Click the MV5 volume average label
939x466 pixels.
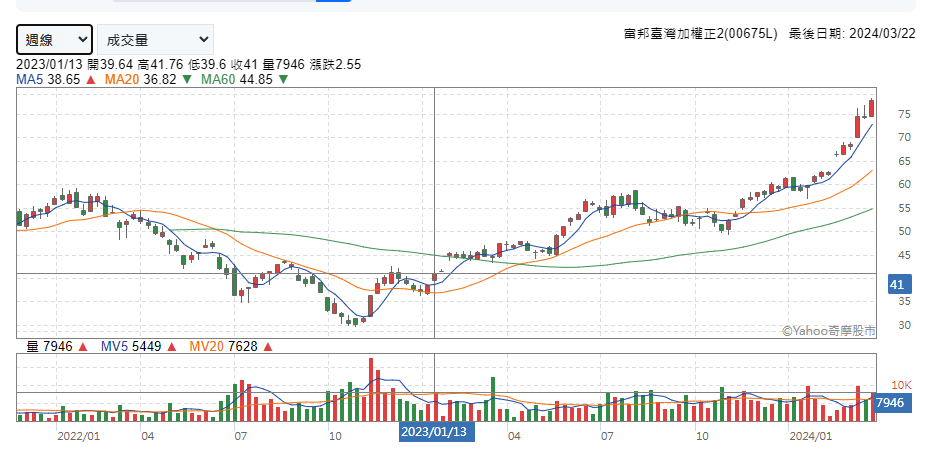[115, 347]
